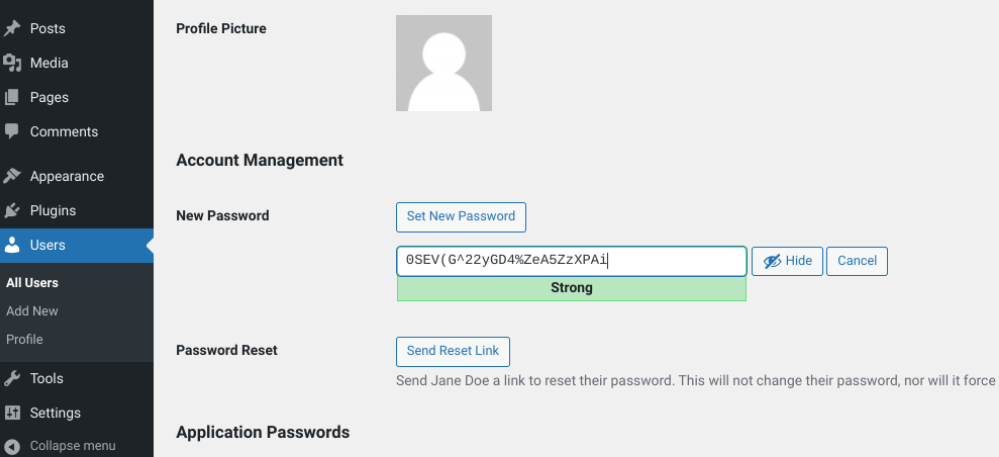Click the Appearance paintbrush icon
999x457 pixels.
[x=12, y=176]
